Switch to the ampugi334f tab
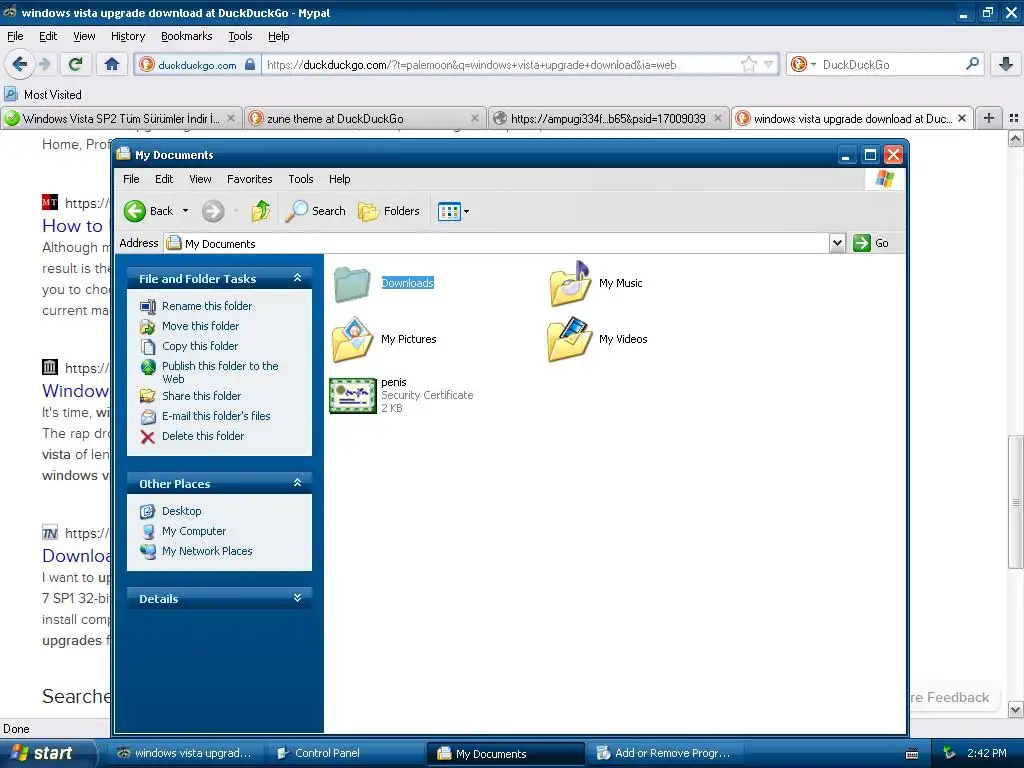This screenshot has width=1024, height=768. tap(608, 119)
